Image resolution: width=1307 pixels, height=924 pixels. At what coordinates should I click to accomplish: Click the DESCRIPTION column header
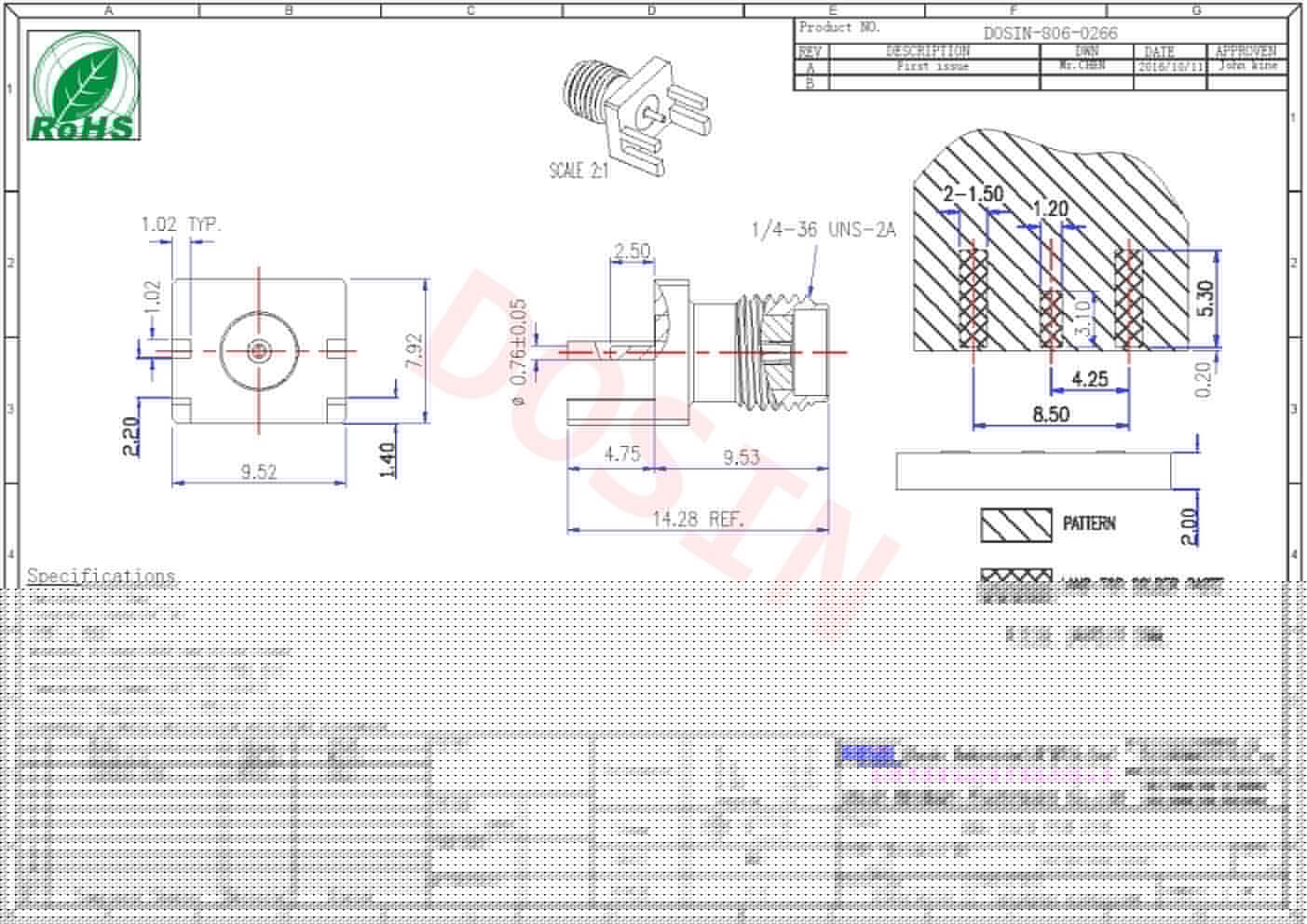click(x=927, y=51)
